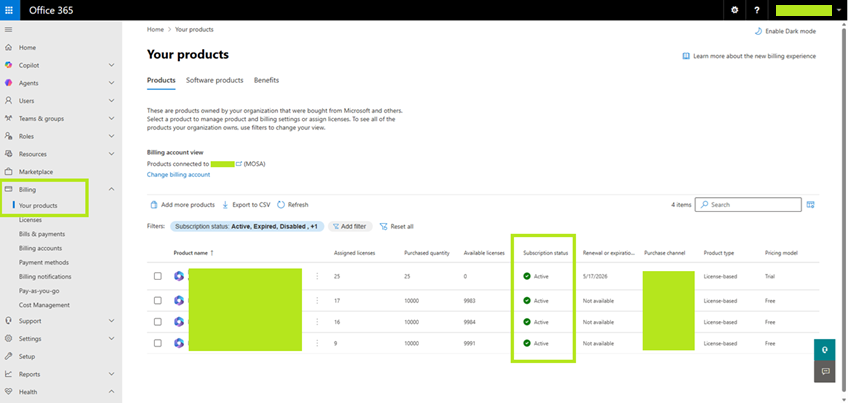Screen dimensions: 848x403
Task: Open more actions for the 9-license product
Action: pos(317,343)
